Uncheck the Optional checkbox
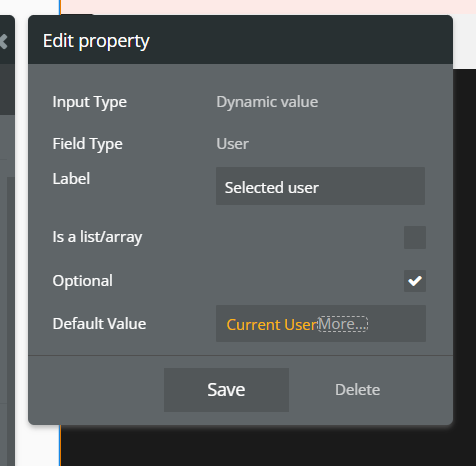 [x=415, y=281]
